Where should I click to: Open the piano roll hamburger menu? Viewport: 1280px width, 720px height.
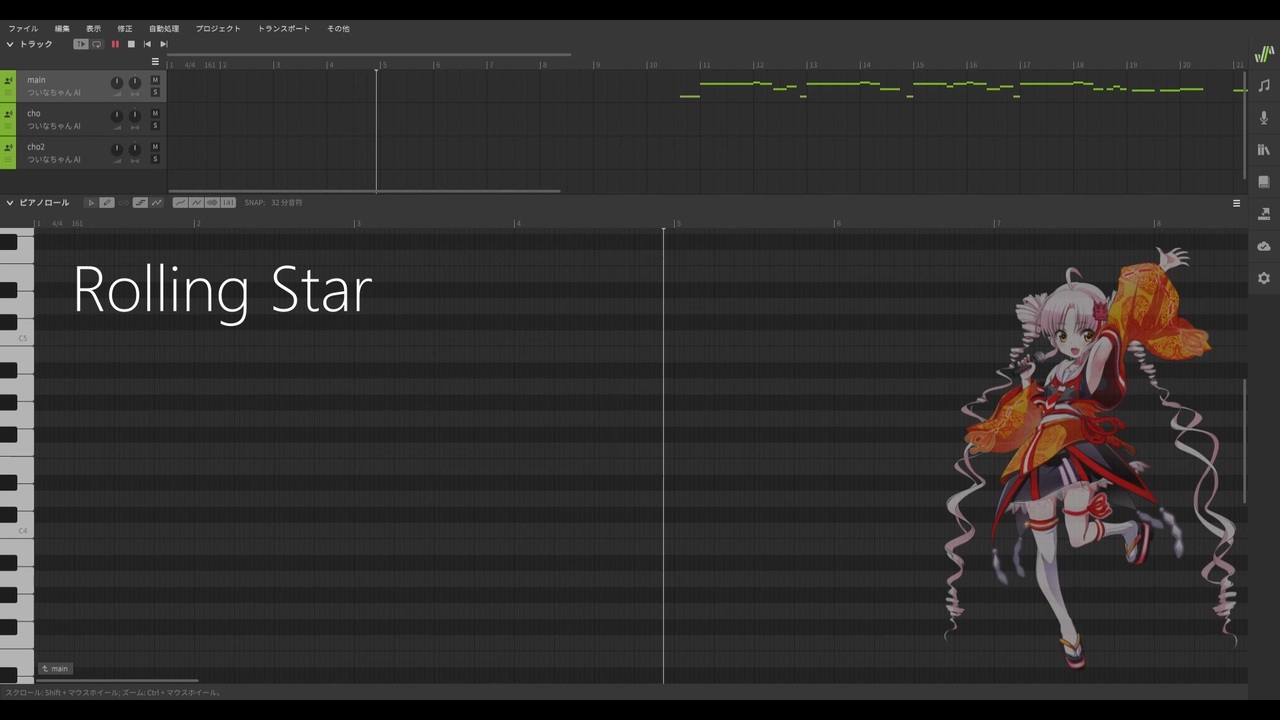pyautogui.click(x=1236, y=203)
